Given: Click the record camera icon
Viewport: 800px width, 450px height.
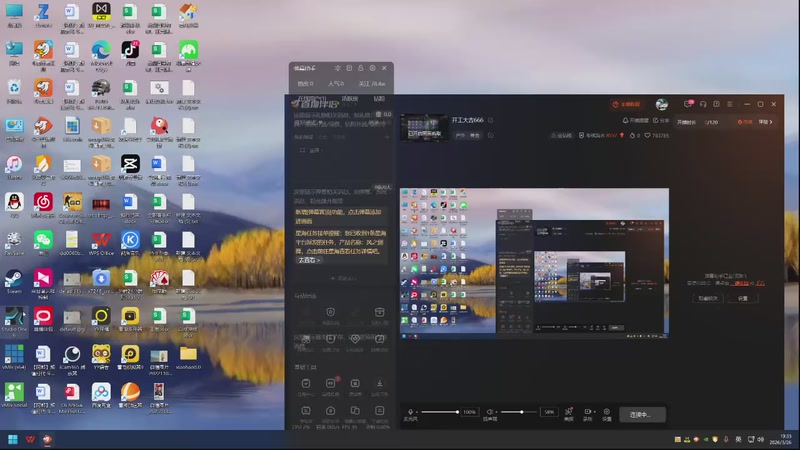Looking at the screenshot, I should click(587, 414).
